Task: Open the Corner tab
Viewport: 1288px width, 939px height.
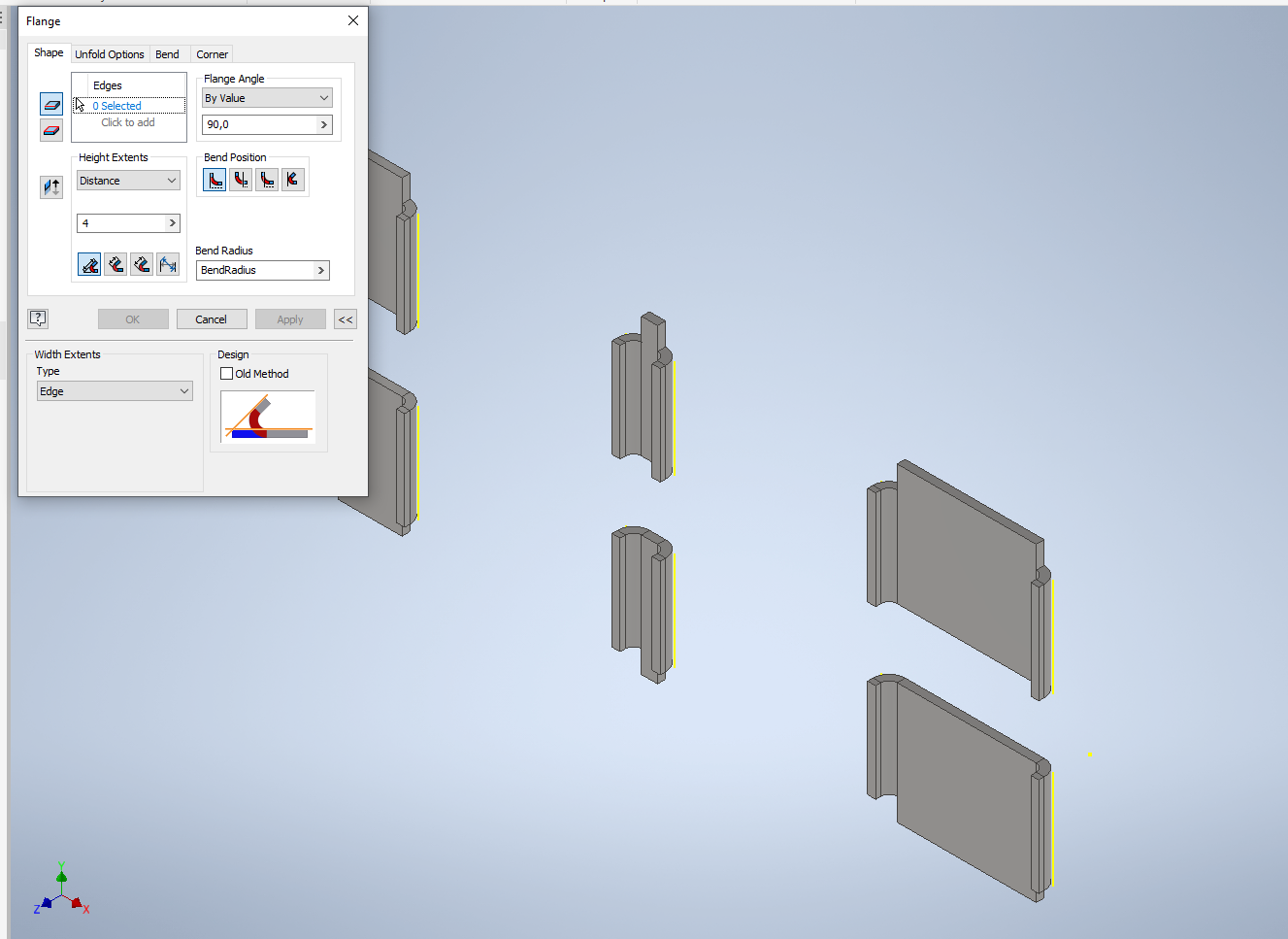Action: pyautogui.click(x=212, y=53)
